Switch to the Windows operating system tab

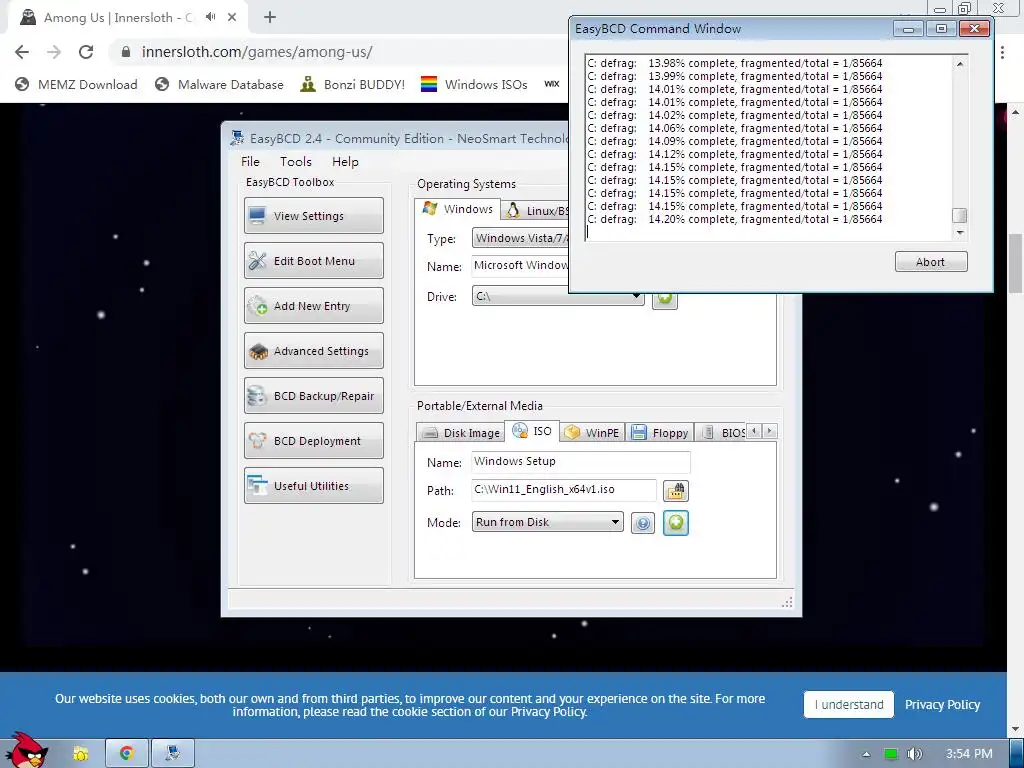click(x=458, y=209)
